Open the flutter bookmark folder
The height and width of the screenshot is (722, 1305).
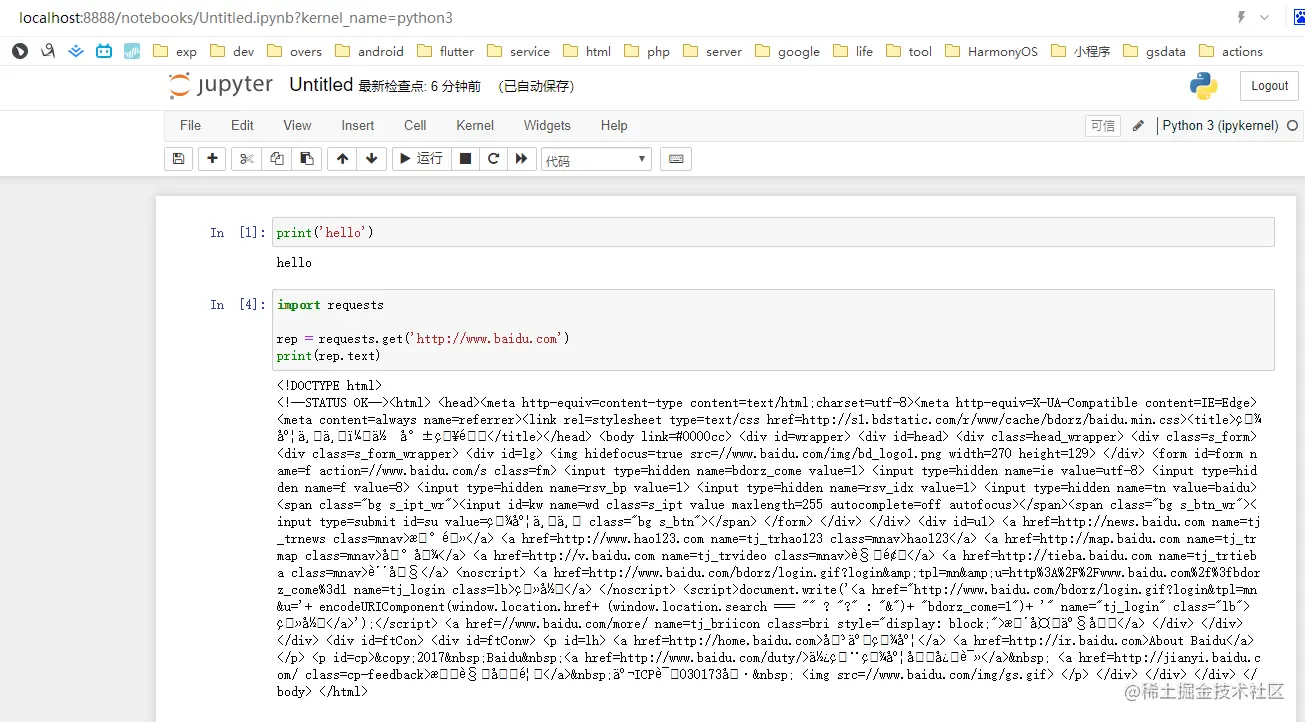[x=445, y=51]
